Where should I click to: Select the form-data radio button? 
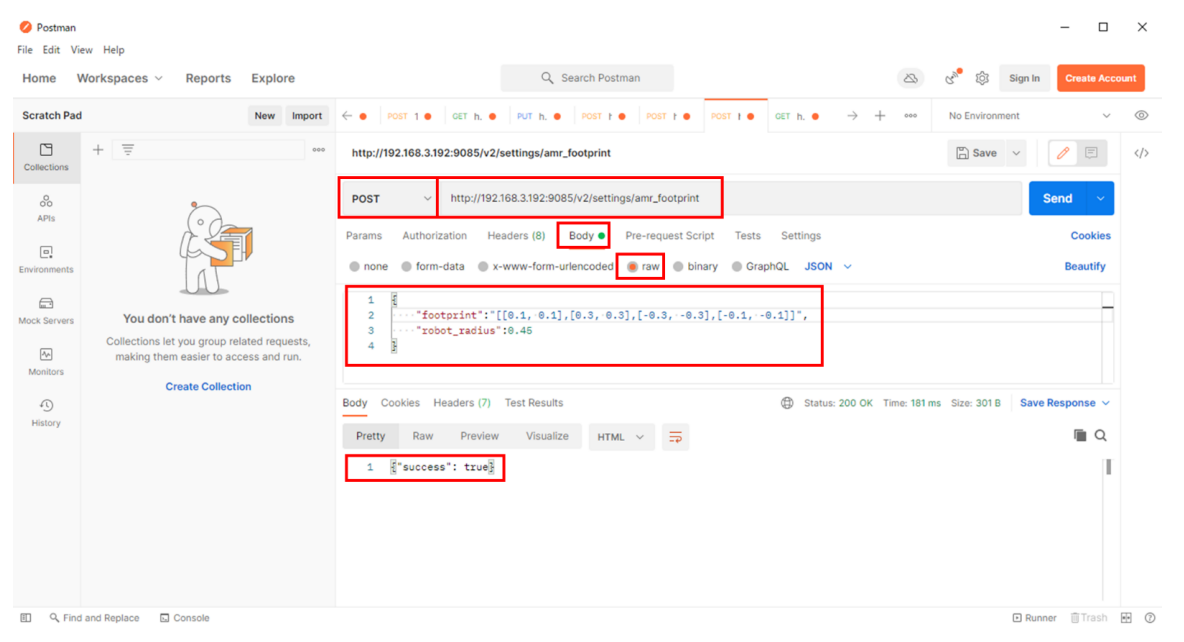[x=407, y=267]
